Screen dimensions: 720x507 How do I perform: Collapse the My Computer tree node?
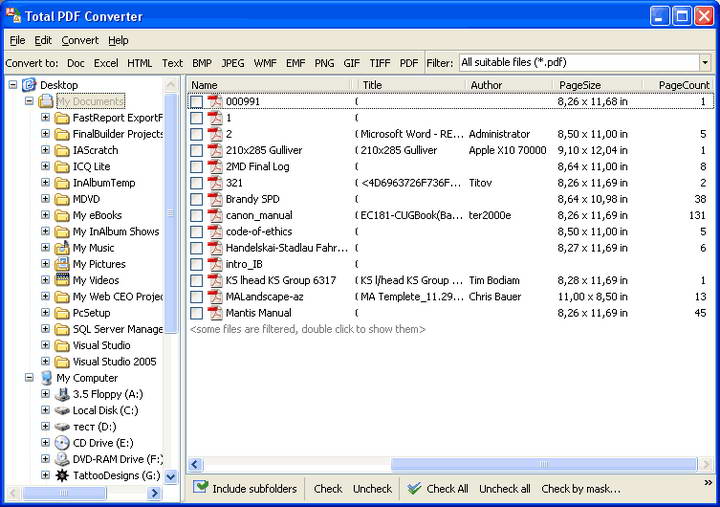[x=29, y=378]
